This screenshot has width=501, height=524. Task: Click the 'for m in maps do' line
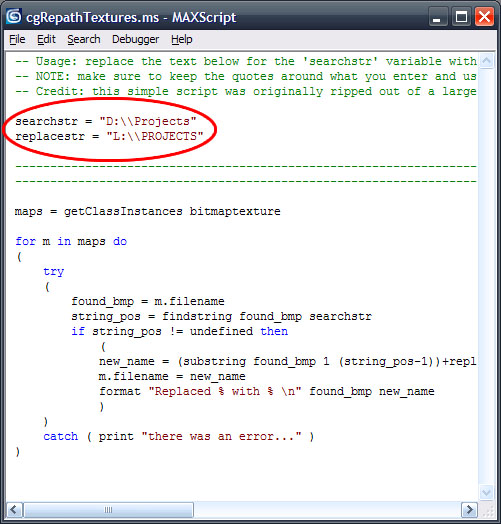coord(71,241)
